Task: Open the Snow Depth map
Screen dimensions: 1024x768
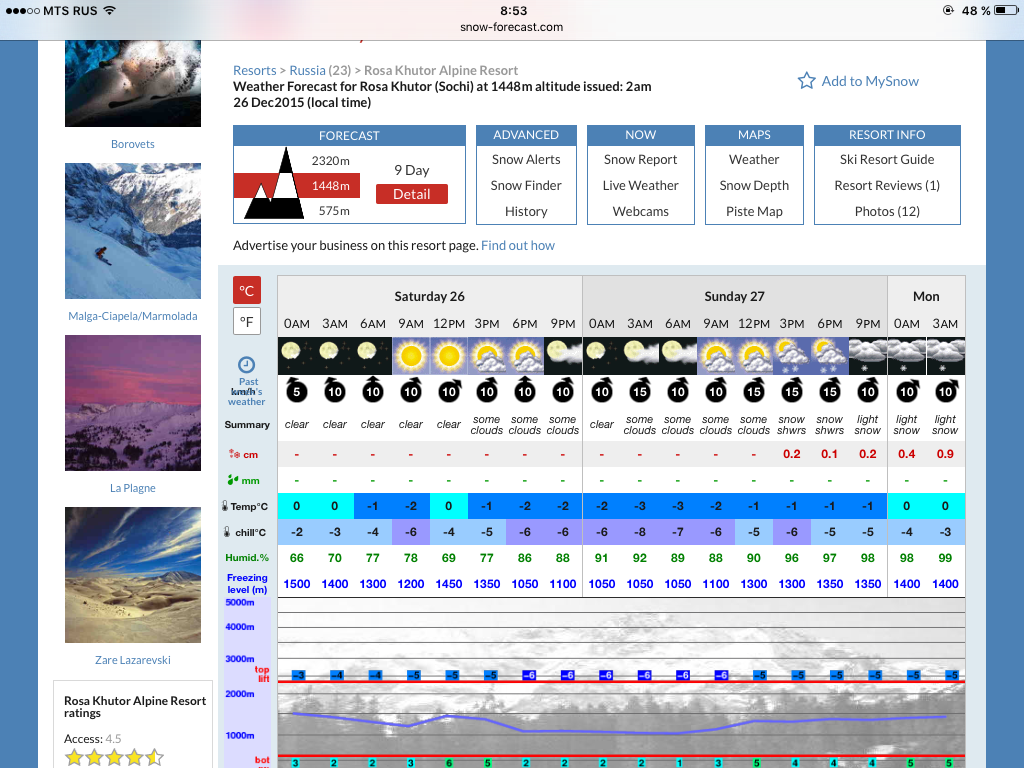Action: tap(754, 185)
